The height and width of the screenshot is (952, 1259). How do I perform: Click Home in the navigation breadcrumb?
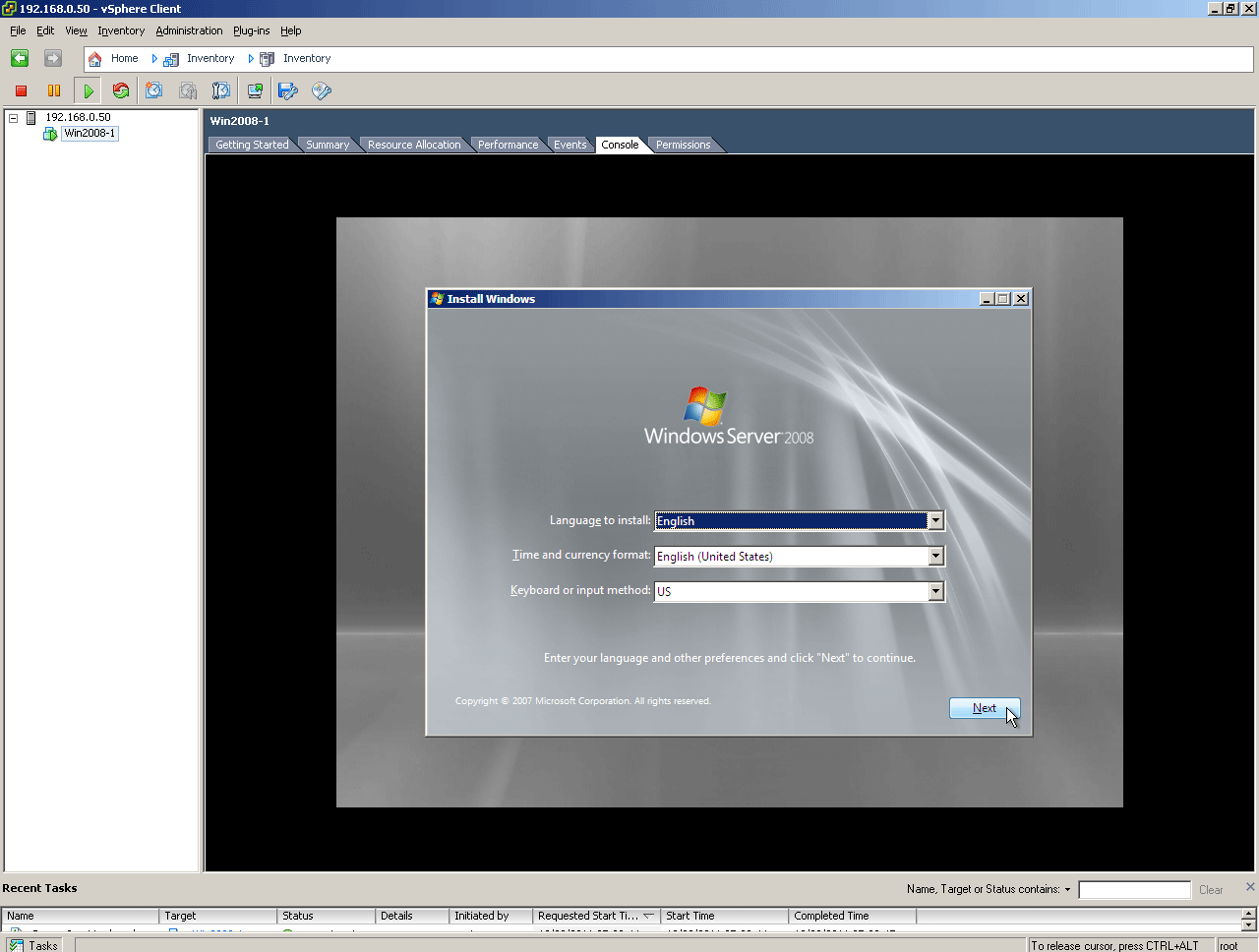point(124,59)
